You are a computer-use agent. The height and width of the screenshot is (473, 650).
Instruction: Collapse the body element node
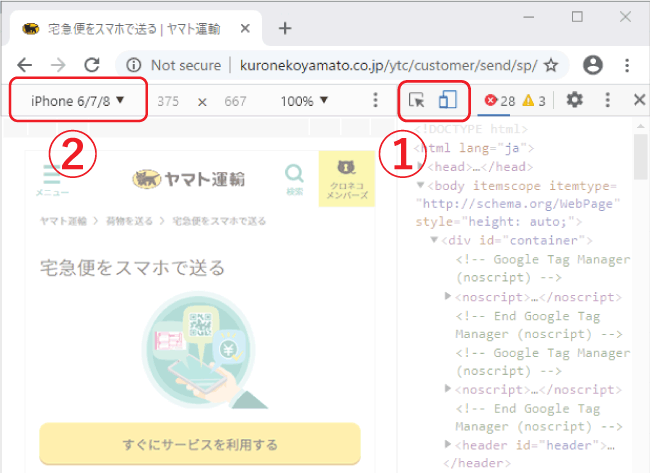421,185
